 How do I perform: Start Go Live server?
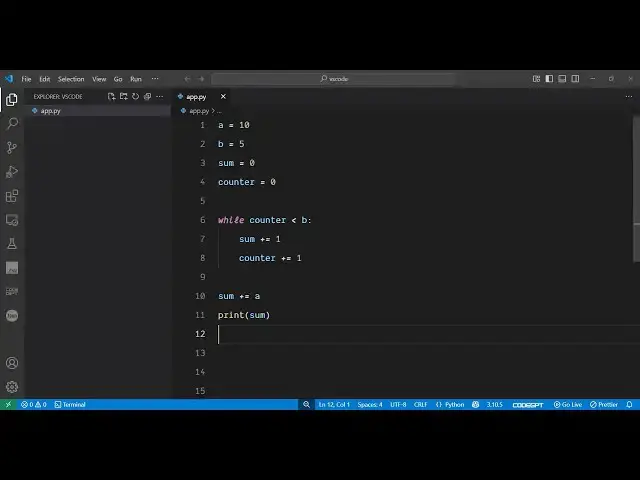(567, 404)
